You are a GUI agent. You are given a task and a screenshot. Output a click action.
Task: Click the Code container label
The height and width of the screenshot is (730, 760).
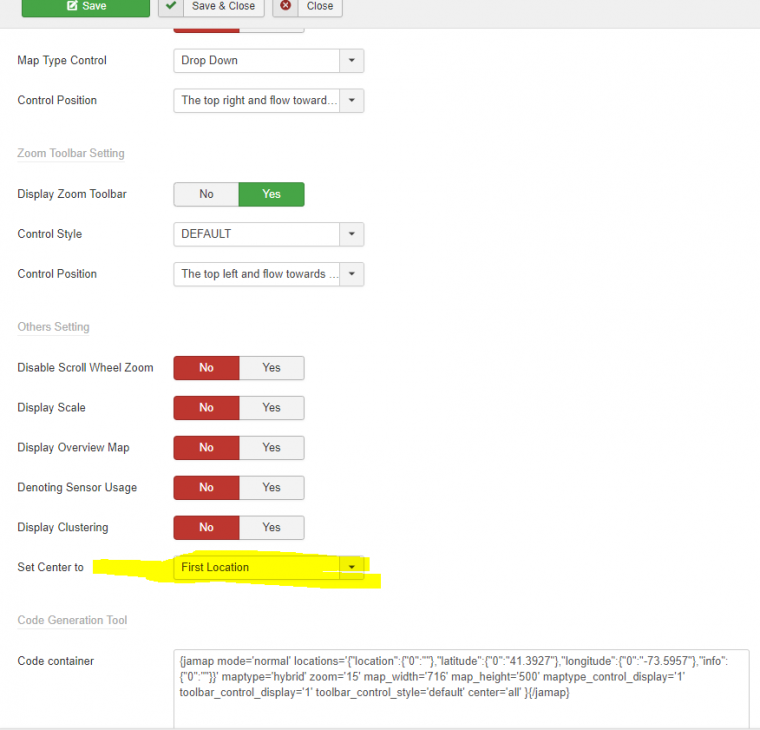click(x=56, y=661)
